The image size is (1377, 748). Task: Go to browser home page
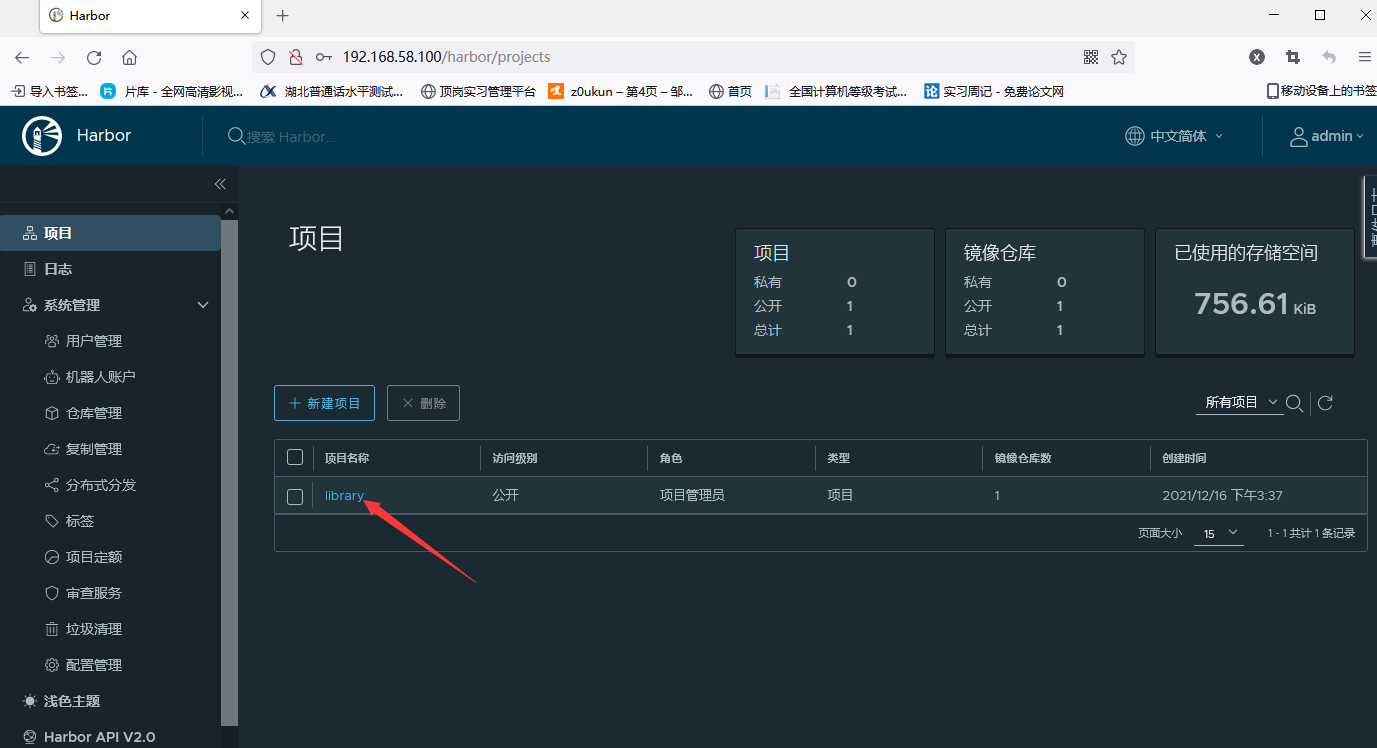pos(129,57)
